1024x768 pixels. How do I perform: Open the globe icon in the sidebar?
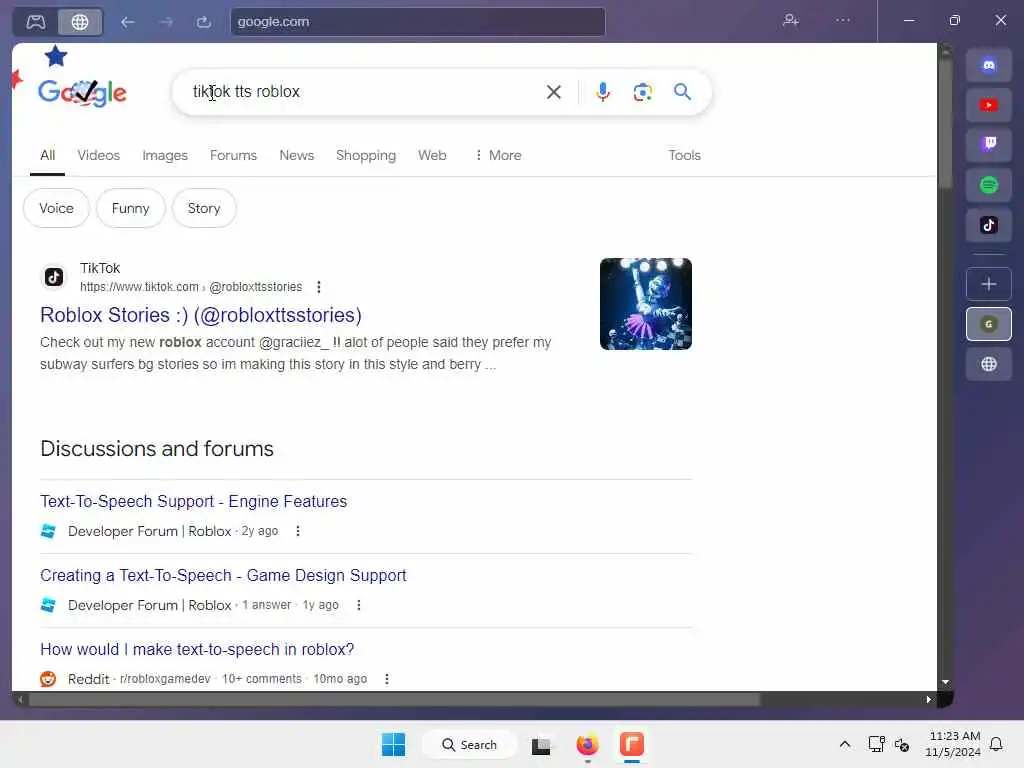pyautogui.click(x=989, y=364)
